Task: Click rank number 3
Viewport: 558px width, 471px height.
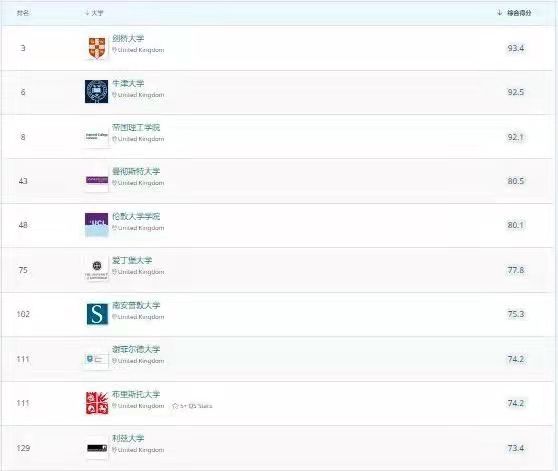Action: (23, 48)
